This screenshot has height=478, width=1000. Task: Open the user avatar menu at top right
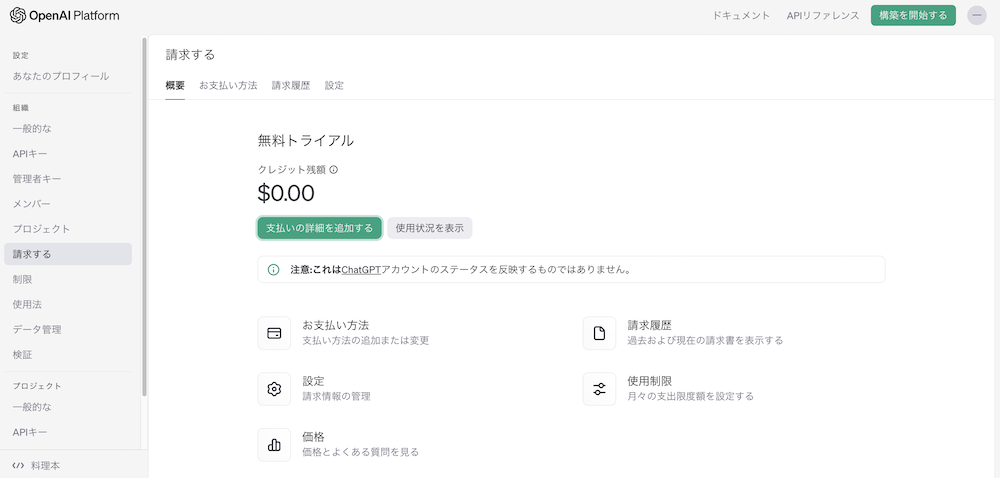[976, 15]
